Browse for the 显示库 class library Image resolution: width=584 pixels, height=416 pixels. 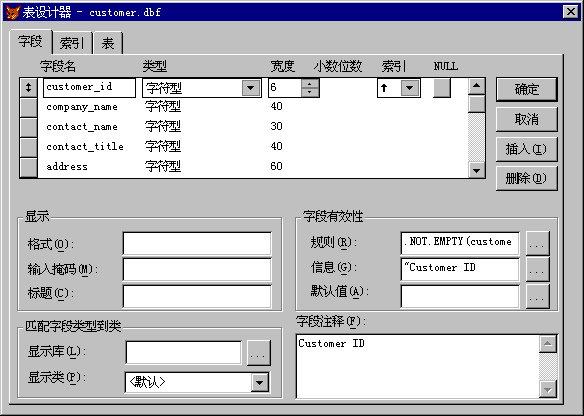(x=258, y=353)
